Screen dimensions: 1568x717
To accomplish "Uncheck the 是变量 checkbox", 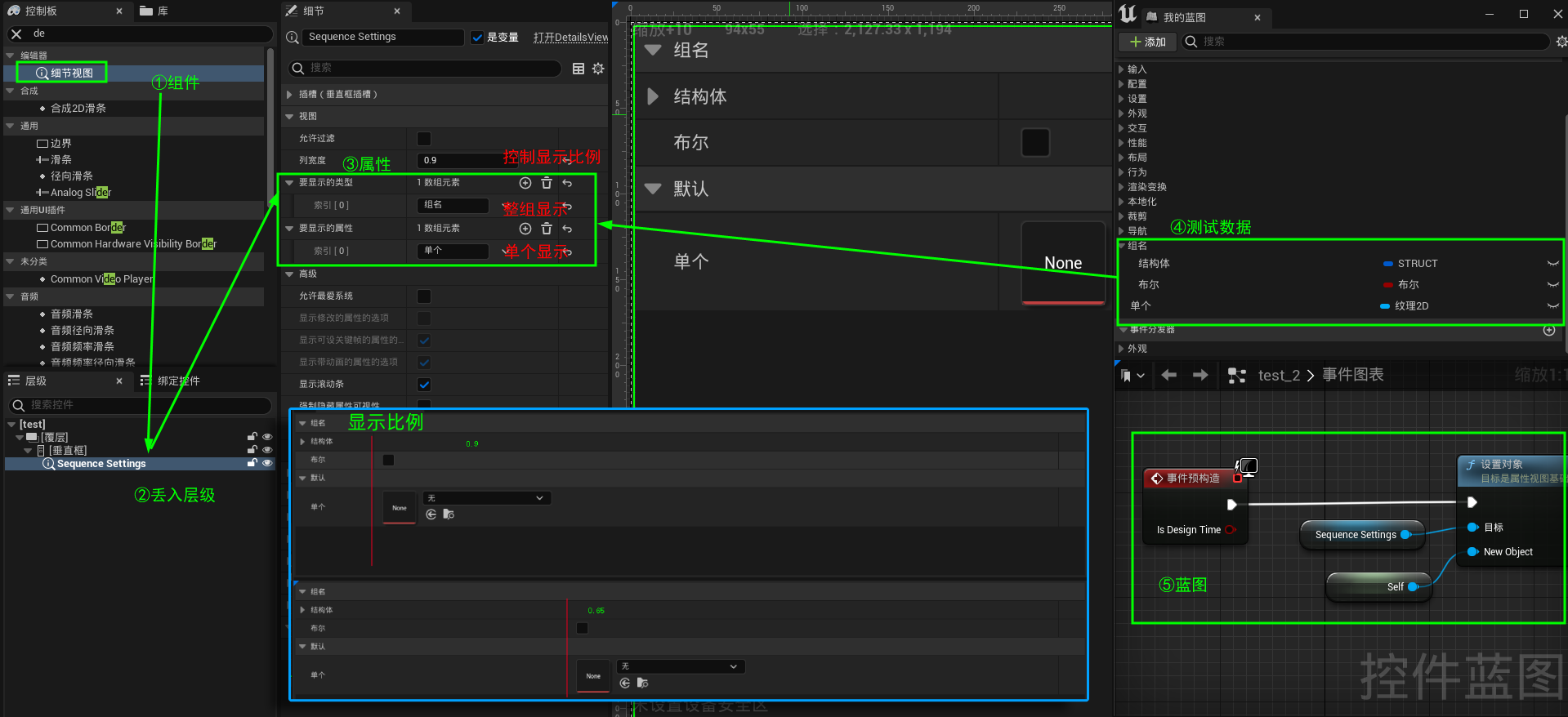I will coord(477,38).
